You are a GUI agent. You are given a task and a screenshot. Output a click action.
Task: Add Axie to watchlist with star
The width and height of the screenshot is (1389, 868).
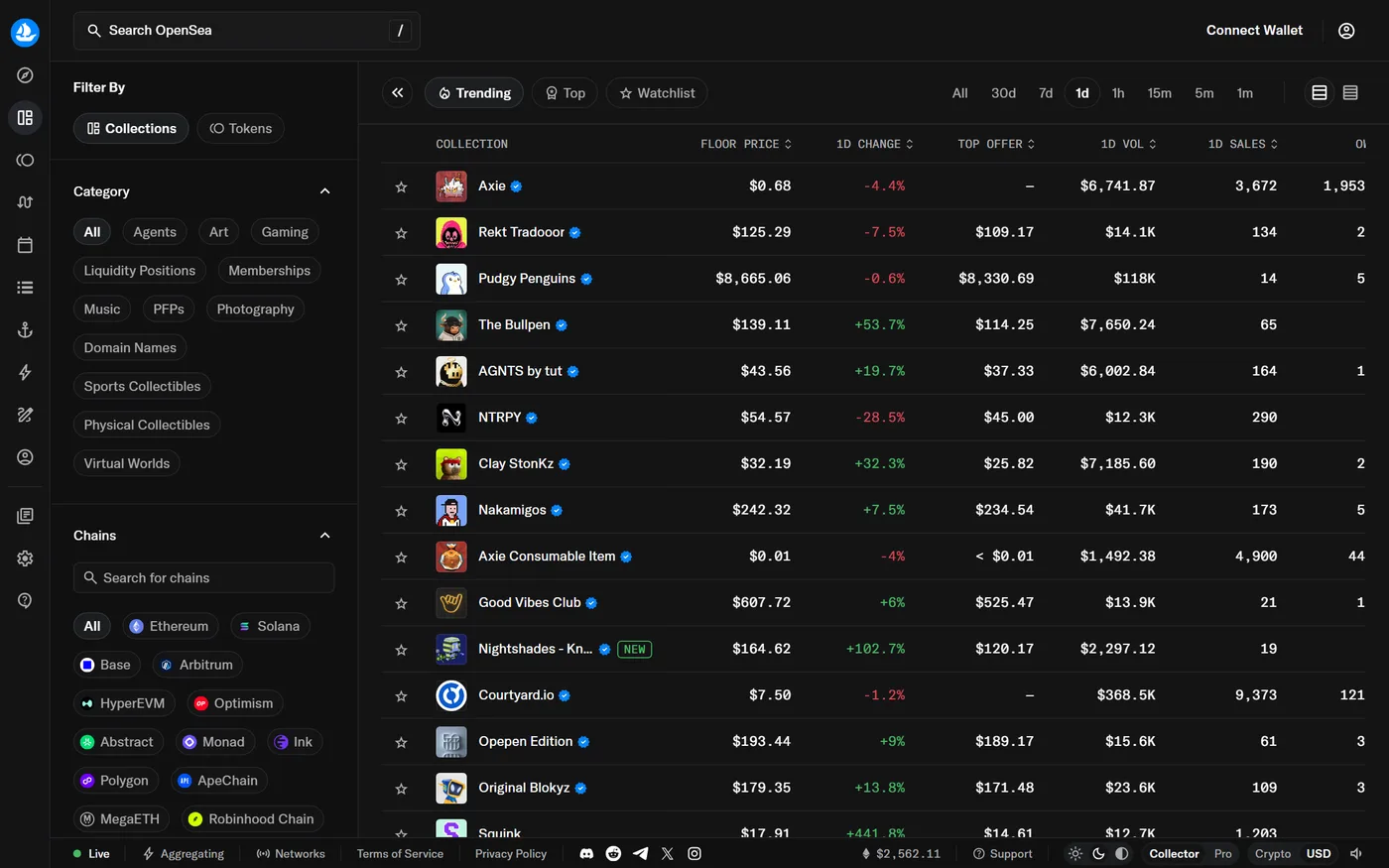401,186
